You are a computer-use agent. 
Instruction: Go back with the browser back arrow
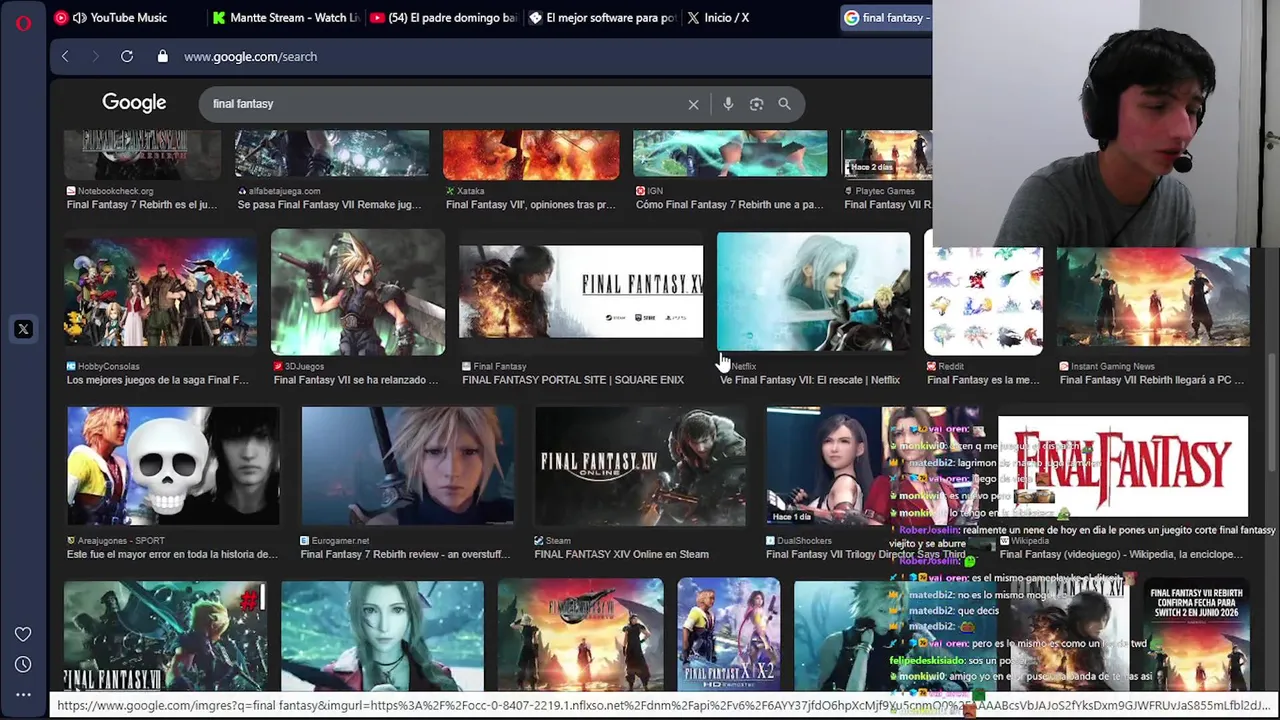point(65,57)
